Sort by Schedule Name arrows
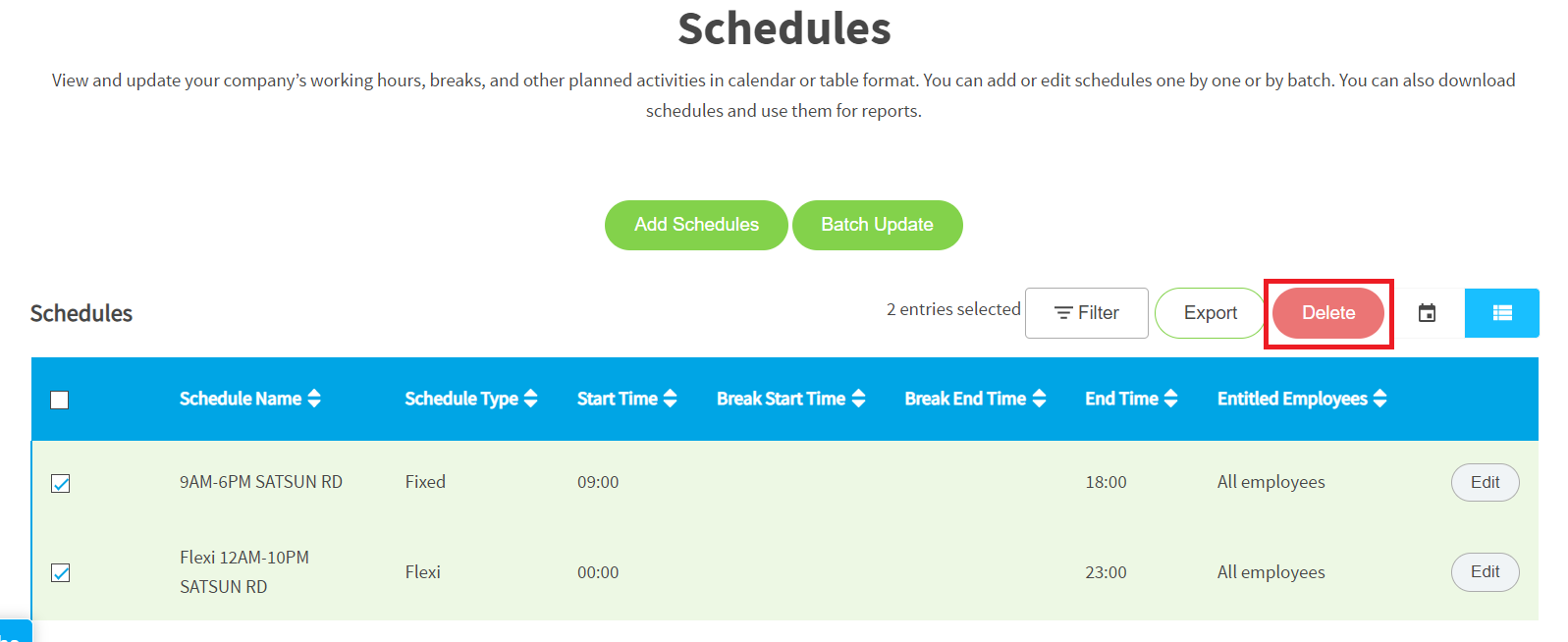This screenshot has height=642, width=1568. [314, 399]
